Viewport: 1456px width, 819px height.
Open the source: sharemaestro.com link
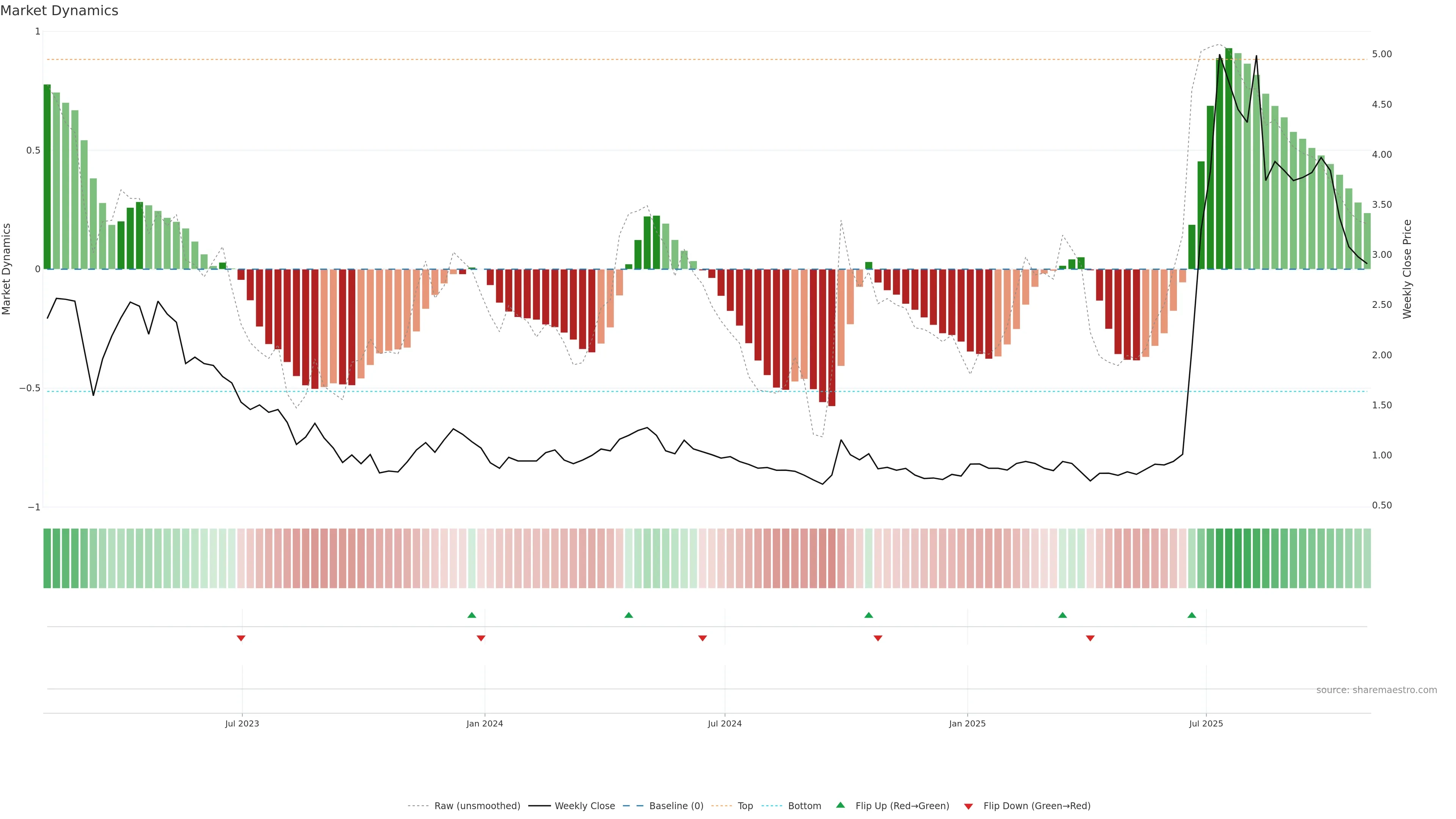pos(1376,690)
